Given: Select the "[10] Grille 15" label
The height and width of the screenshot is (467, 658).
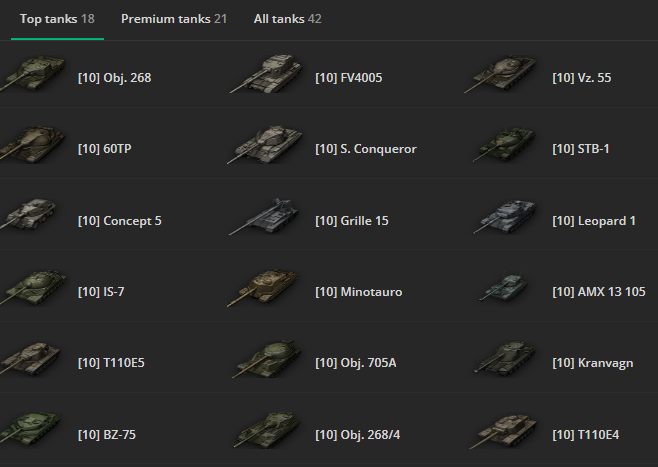Looking at the screenshot, I should (352, 221).
